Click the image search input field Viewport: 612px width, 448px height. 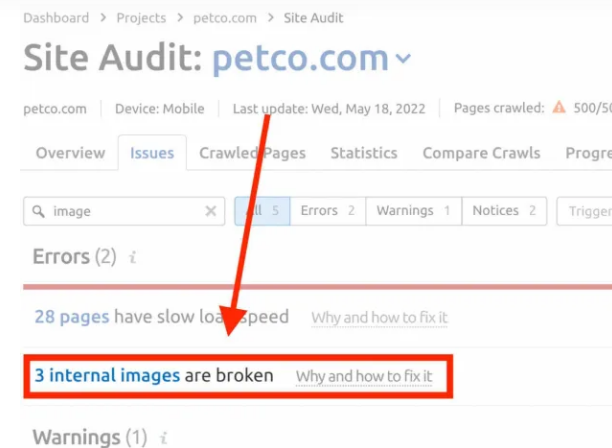click(124, 211)
